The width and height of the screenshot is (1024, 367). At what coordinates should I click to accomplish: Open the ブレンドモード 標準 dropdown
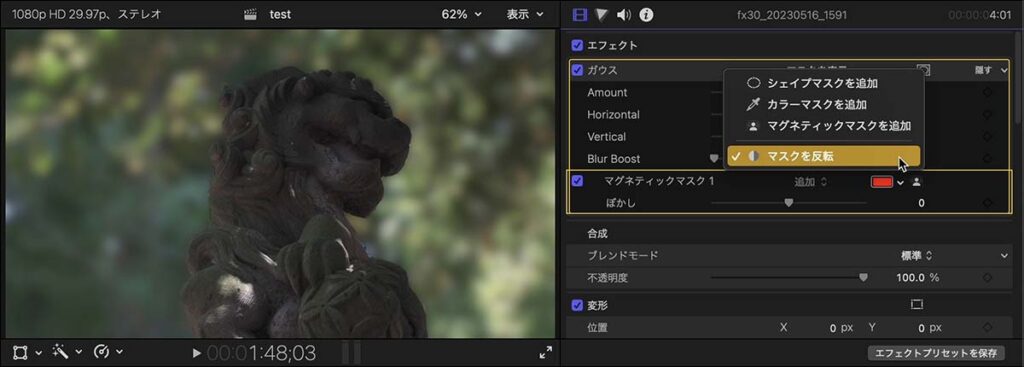(x=917, y=255)
